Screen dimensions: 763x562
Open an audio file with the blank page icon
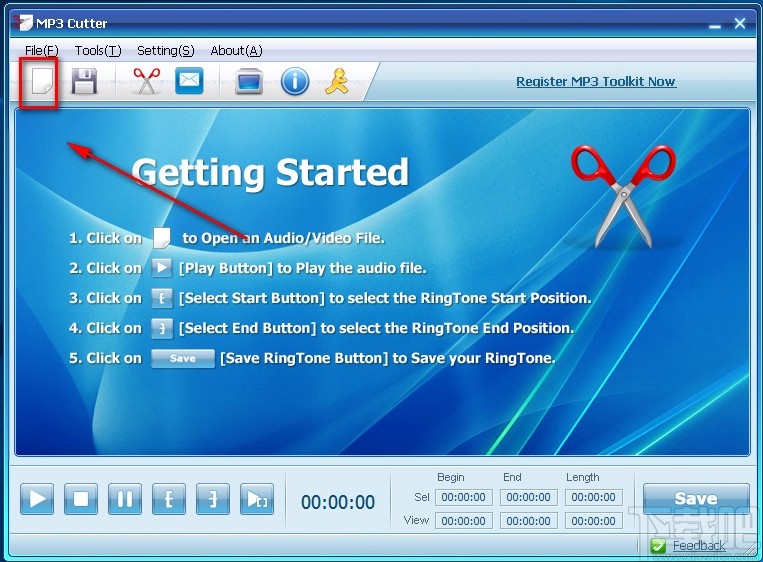(41, 80)
